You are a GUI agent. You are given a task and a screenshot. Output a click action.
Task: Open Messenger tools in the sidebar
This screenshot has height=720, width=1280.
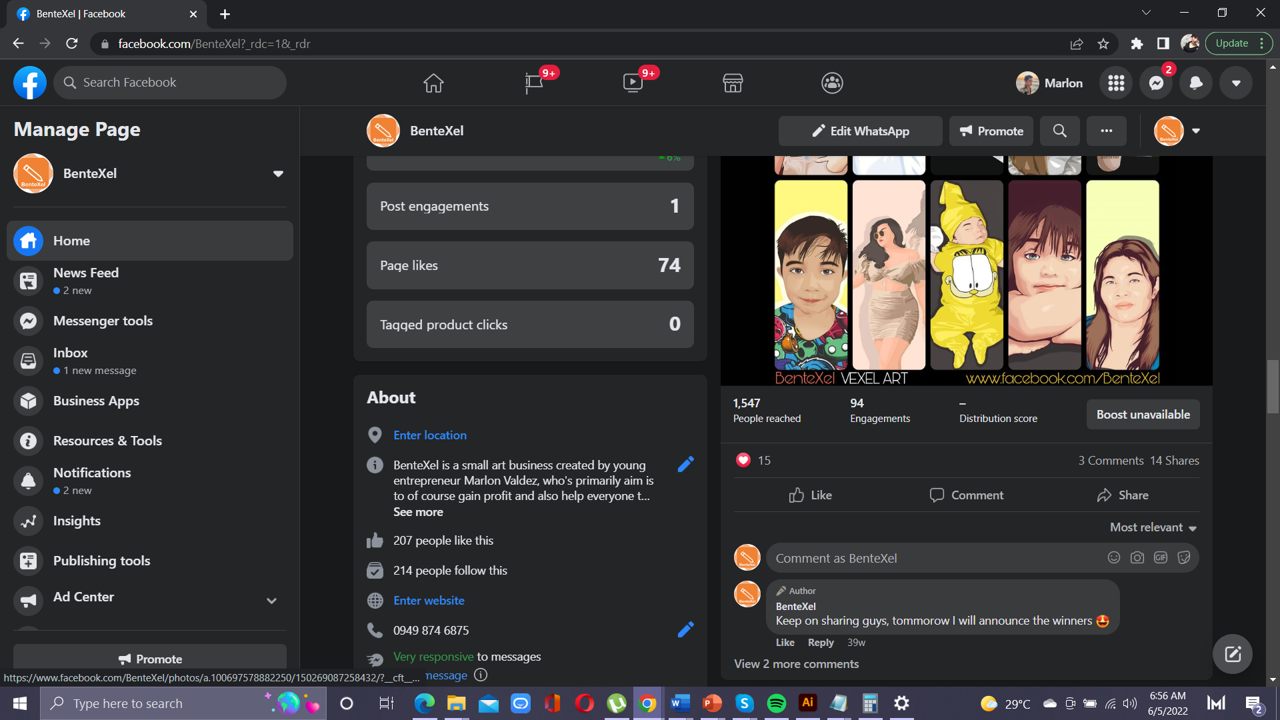[x=151, y=321]
